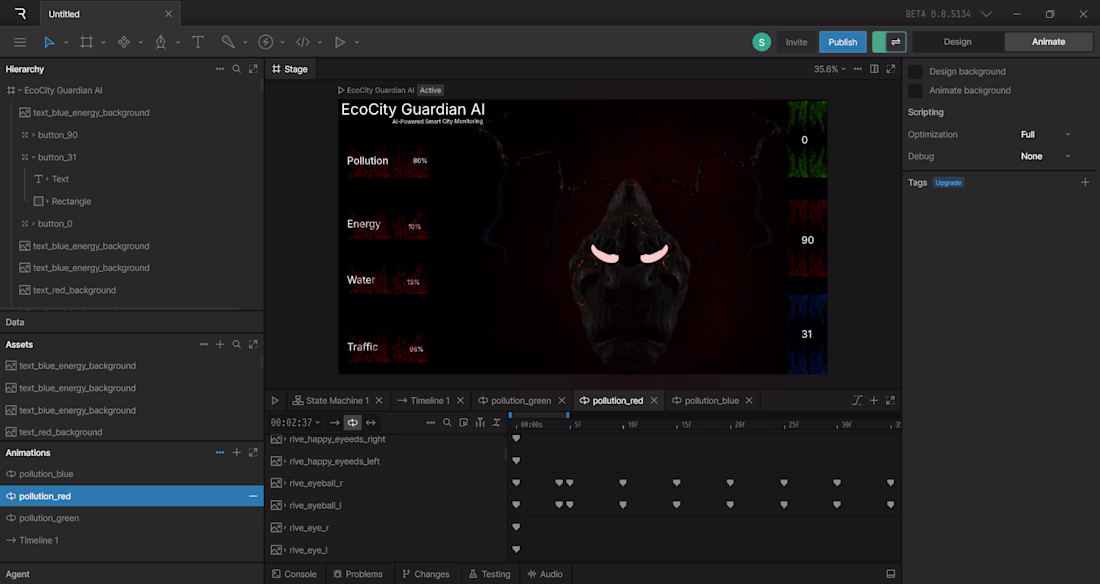Click the Upgrade tag link

pos(948,182)
